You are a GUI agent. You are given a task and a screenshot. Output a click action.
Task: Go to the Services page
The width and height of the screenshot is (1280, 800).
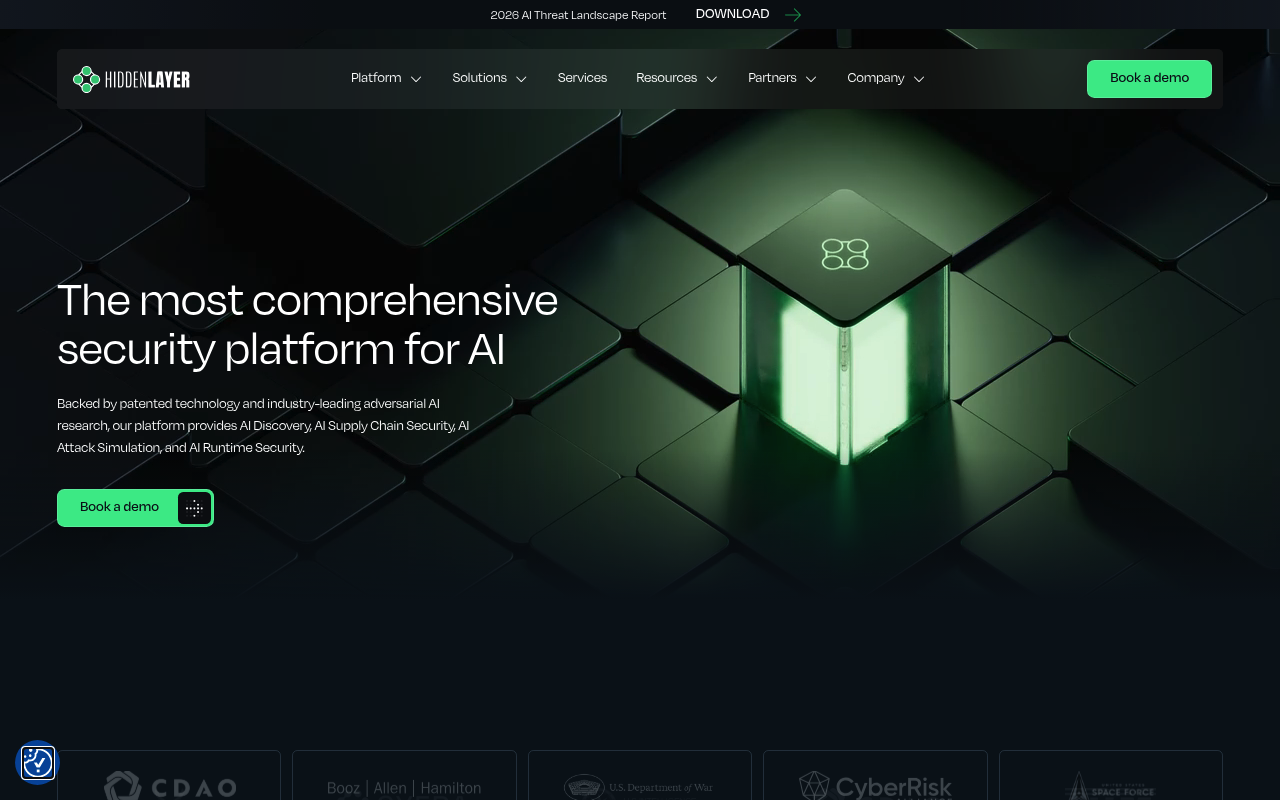582,78
